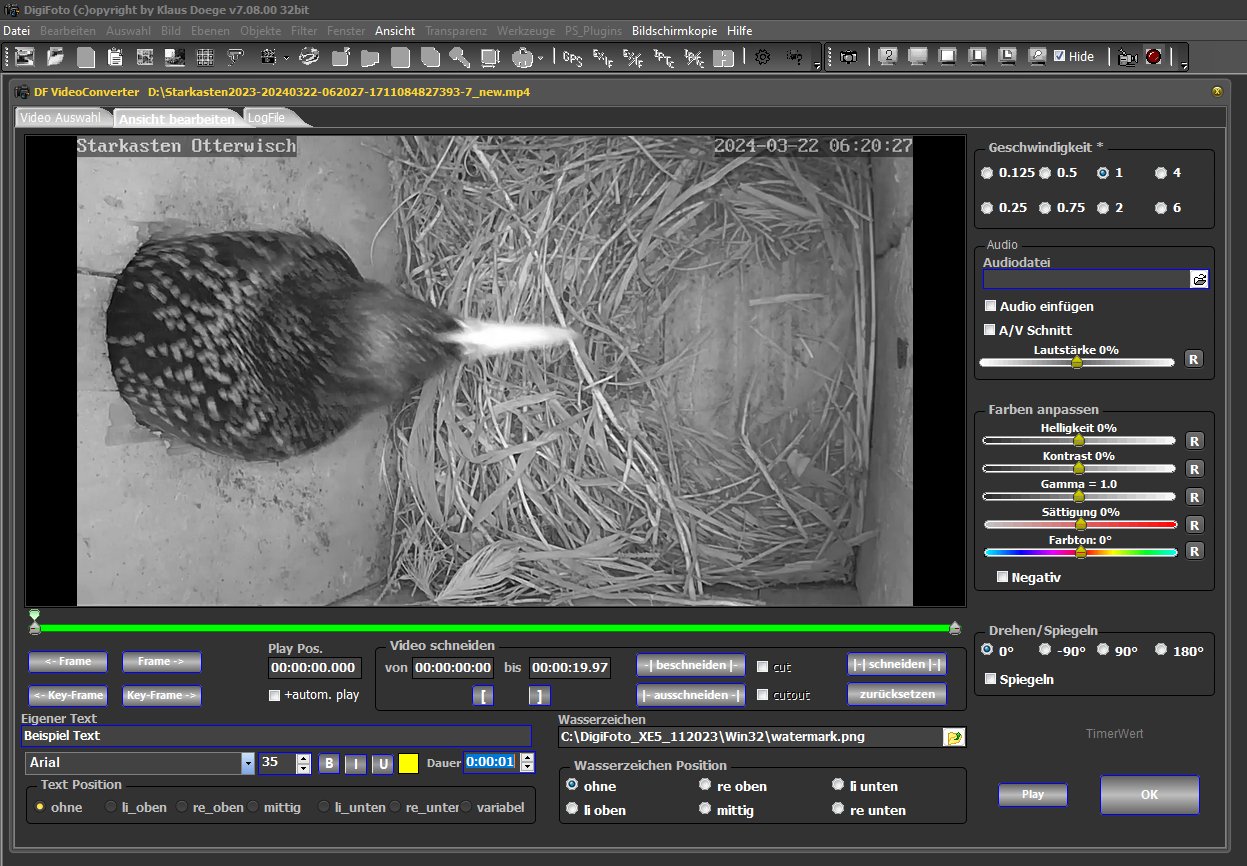This screenshot has width=1247, height=866.
Task: Click the zurücksetzen button
Action: (x=896, y=694)
